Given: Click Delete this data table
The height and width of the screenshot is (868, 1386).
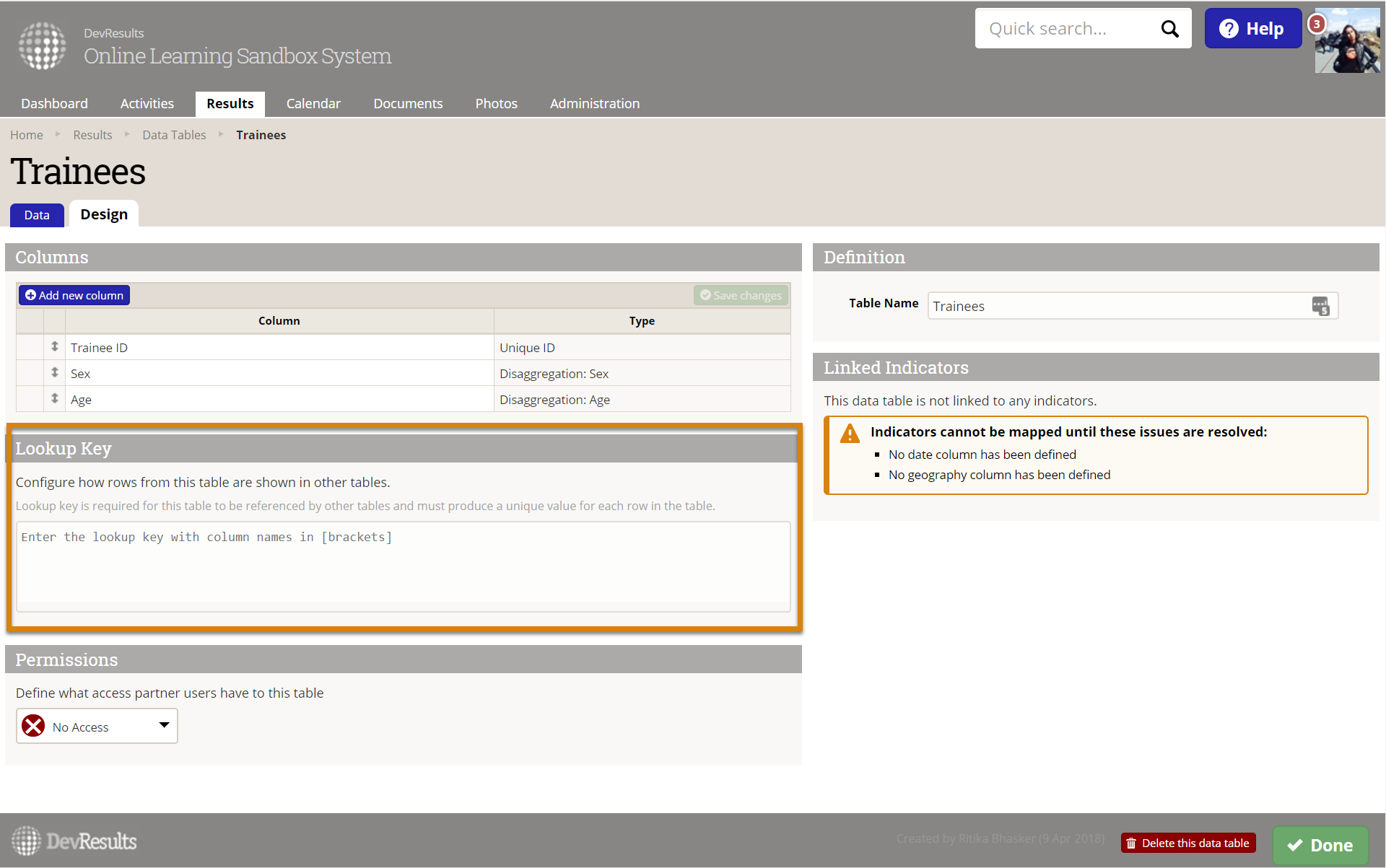Looking at the screenshot, I should pos(1187,843).
